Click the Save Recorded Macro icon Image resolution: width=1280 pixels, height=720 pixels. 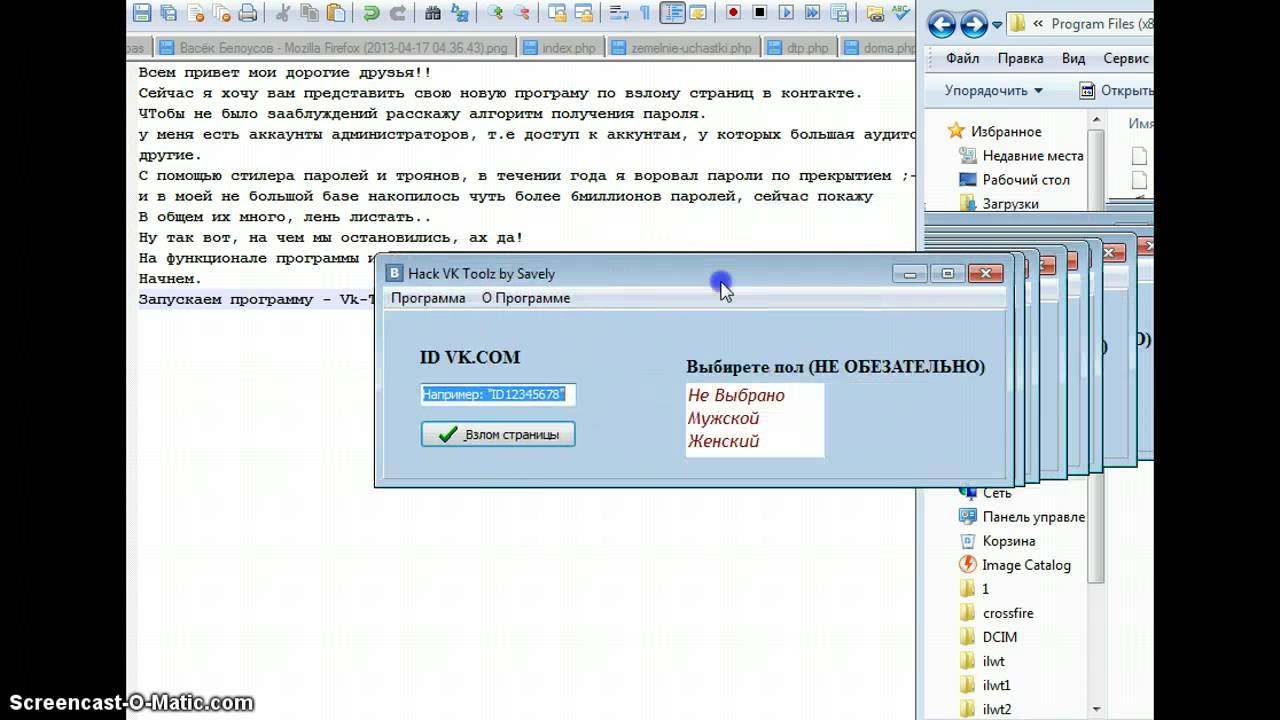838,13
